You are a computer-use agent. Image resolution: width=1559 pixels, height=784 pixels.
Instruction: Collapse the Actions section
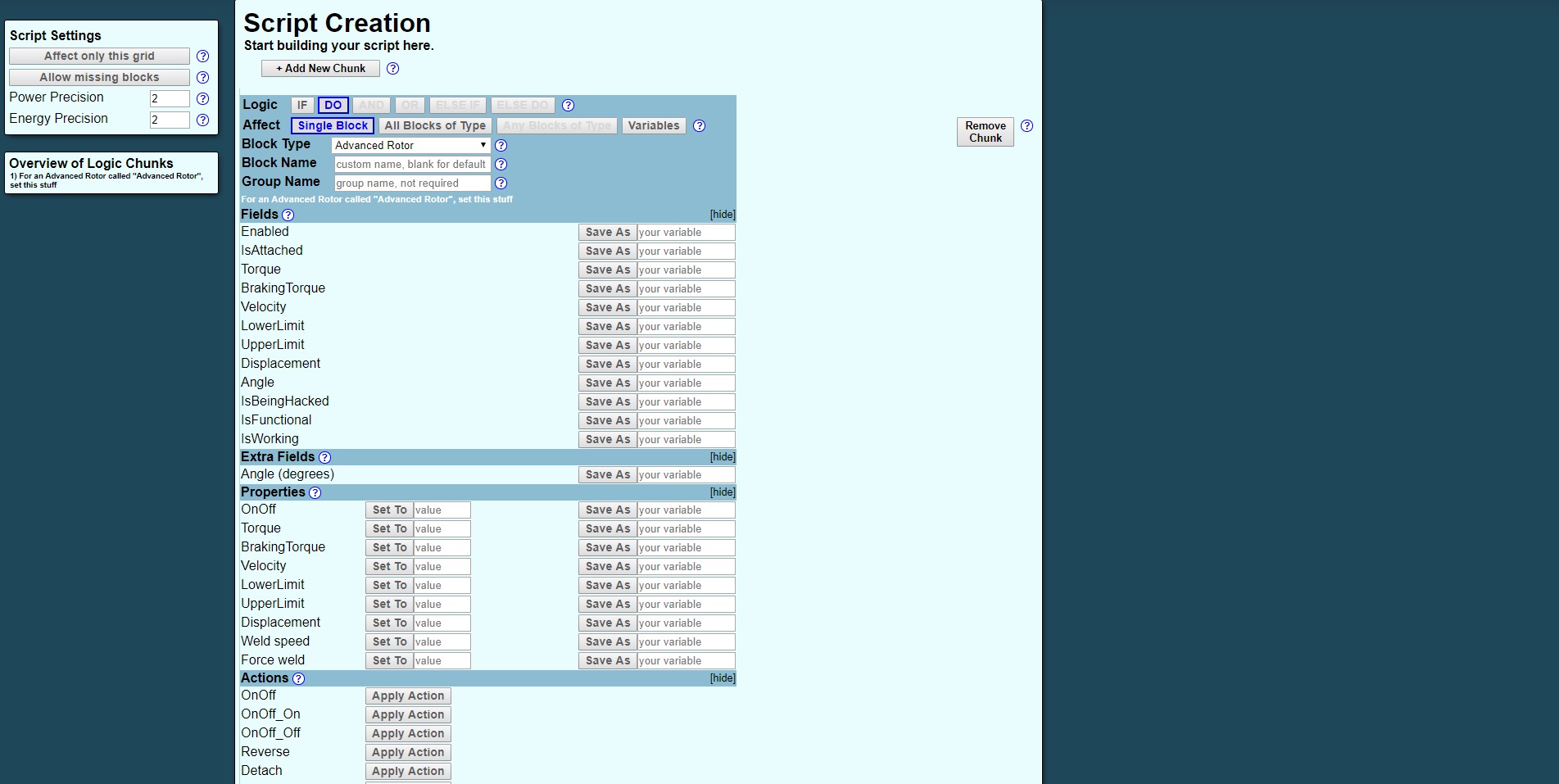tap(722, 678)
